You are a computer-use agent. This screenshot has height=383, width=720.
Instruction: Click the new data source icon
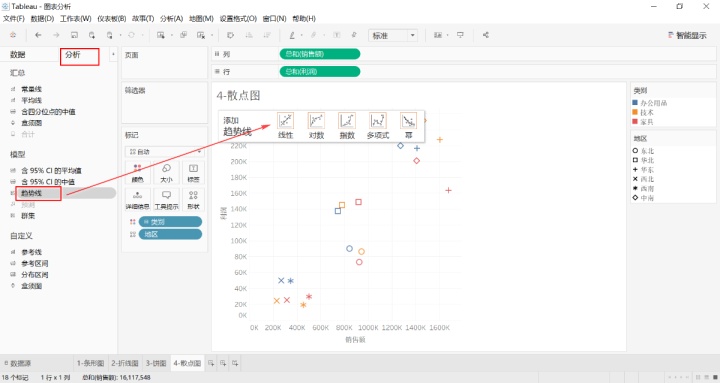coord(92,35)
